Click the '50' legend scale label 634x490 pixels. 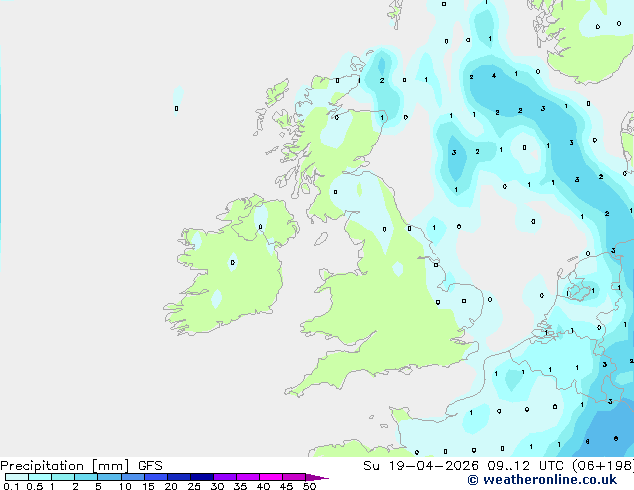click(x=309, y=486)
